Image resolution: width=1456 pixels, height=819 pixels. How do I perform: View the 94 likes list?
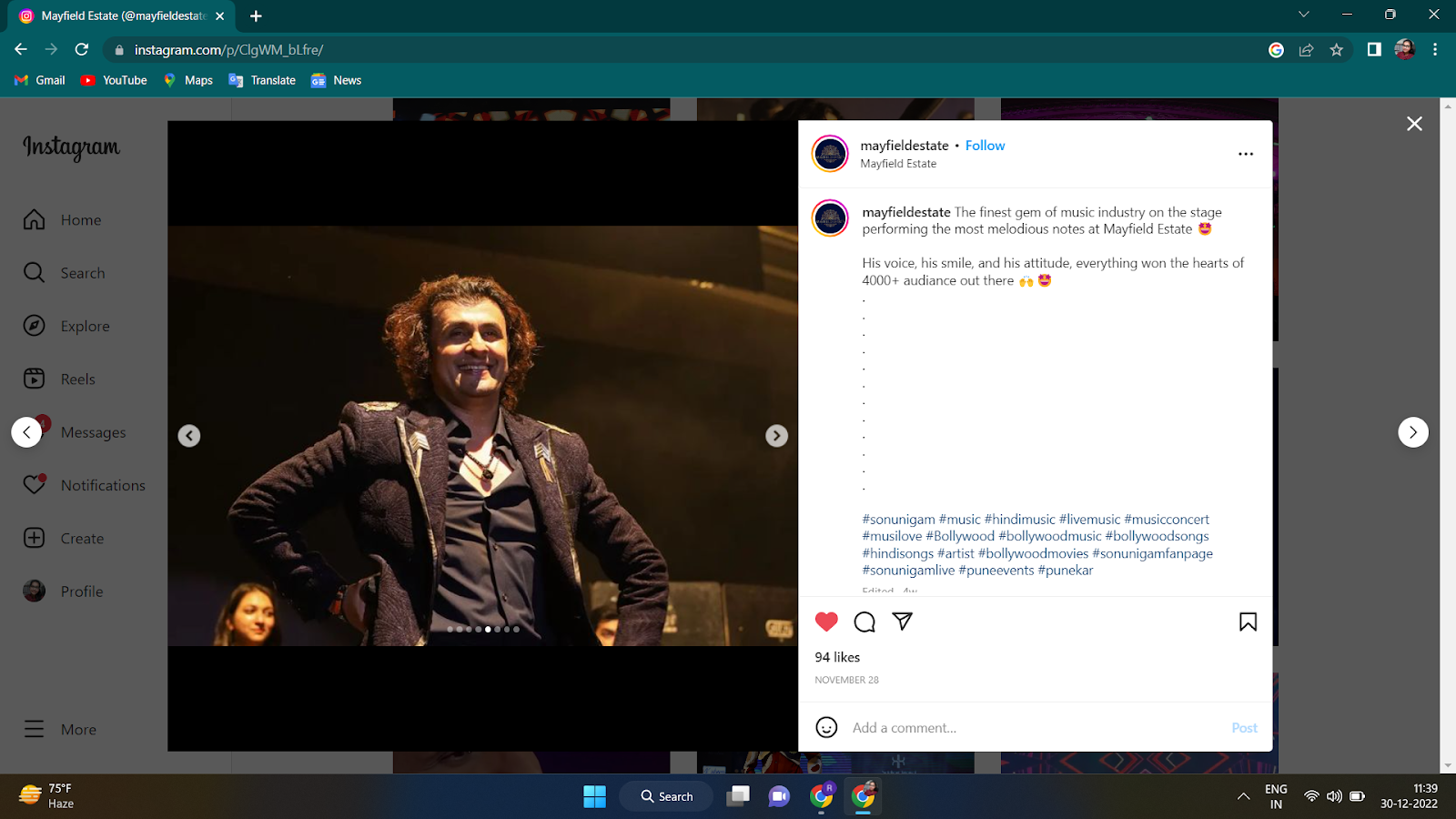coord(837,657)
